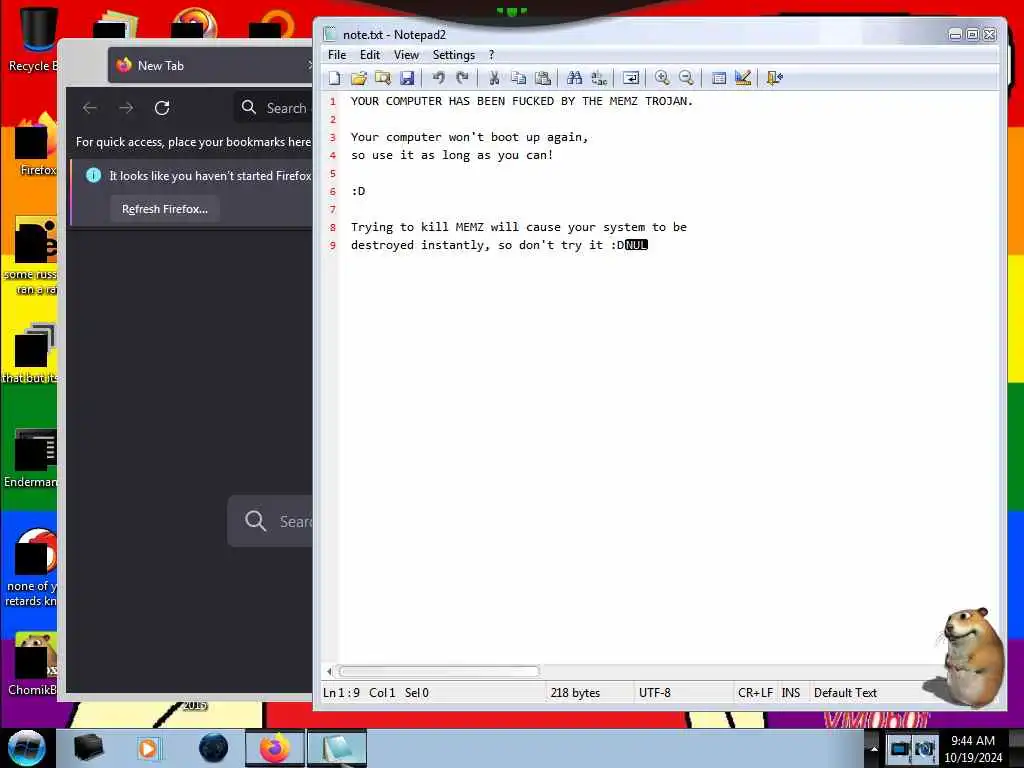Image resolution: width=1024 pixels, height=768 pixels.
Task: Click the taskbar clock showing 9:44 AM
Action: click(973, 748)
